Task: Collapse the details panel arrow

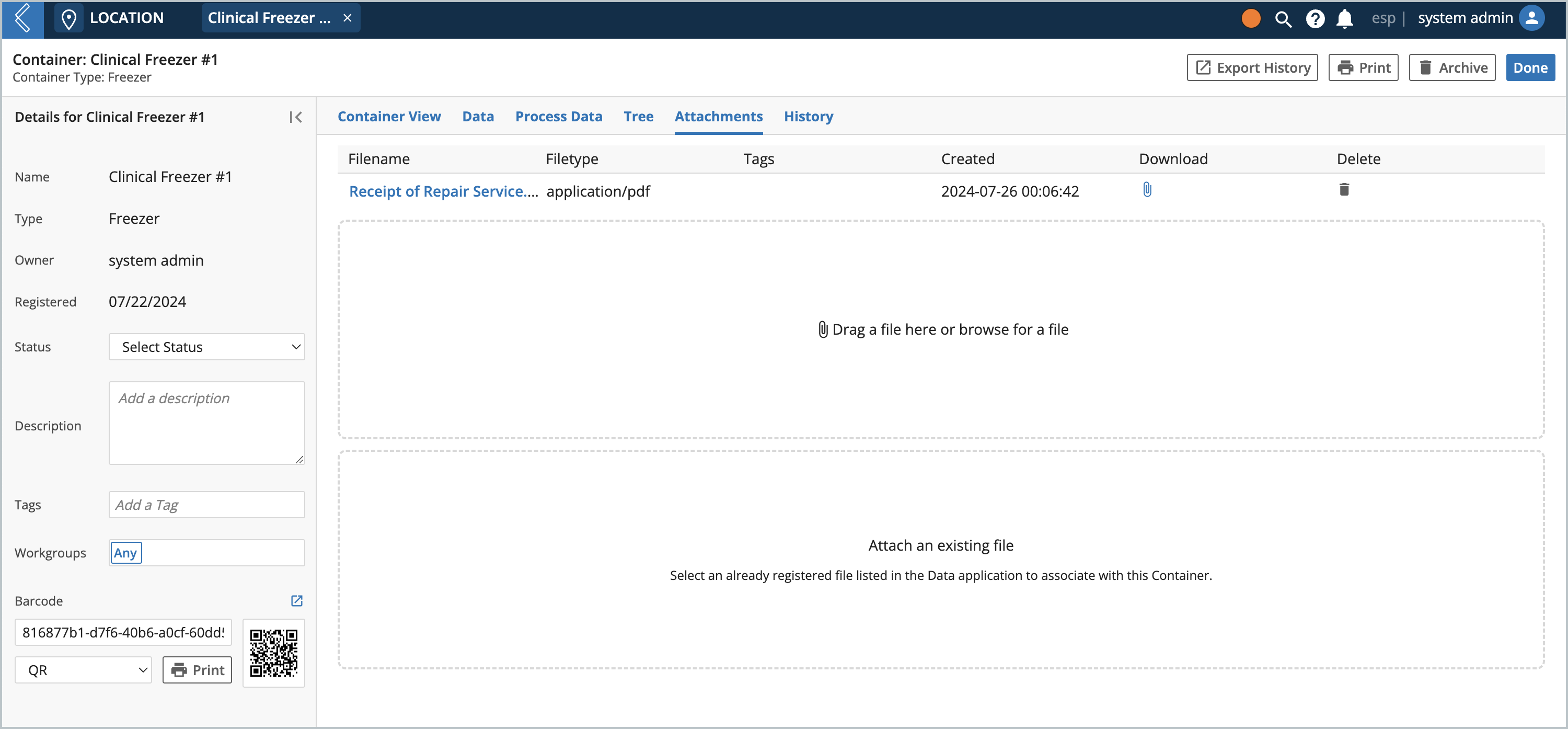Action: 296,117
